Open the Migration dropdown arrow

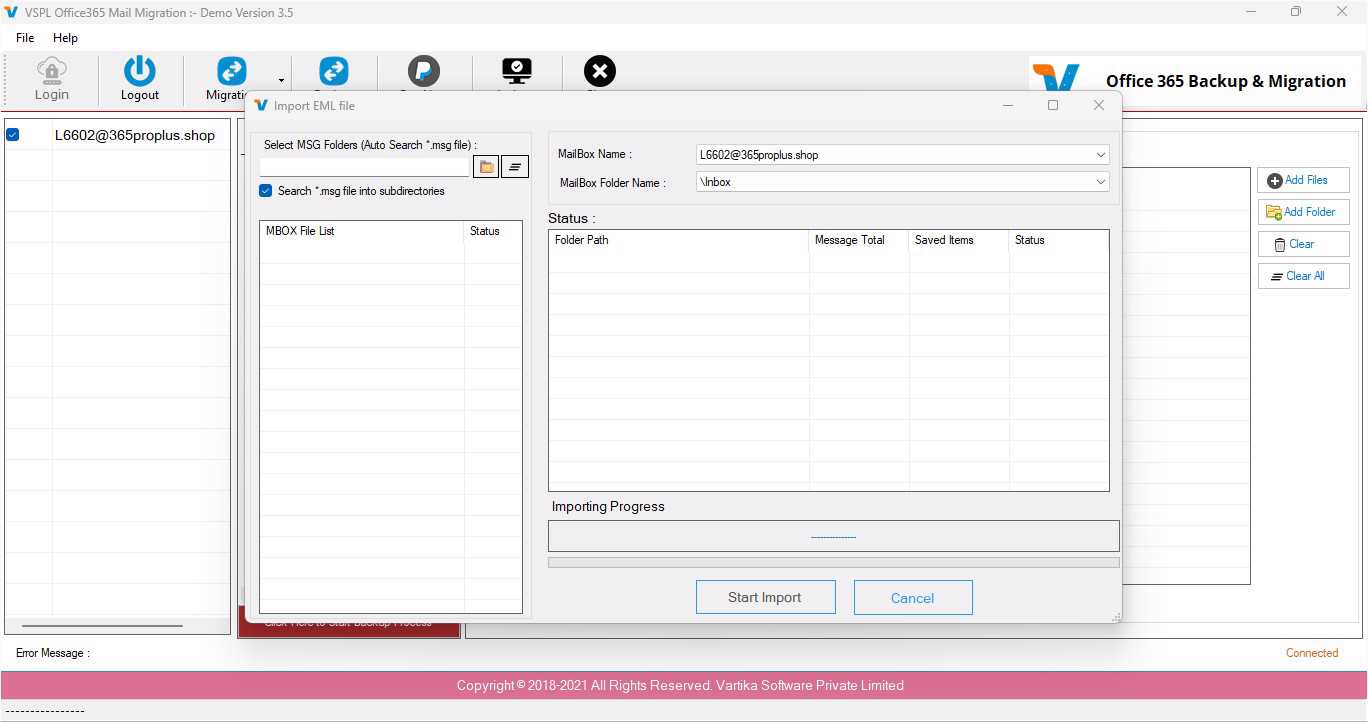click(x=281, y=80)
